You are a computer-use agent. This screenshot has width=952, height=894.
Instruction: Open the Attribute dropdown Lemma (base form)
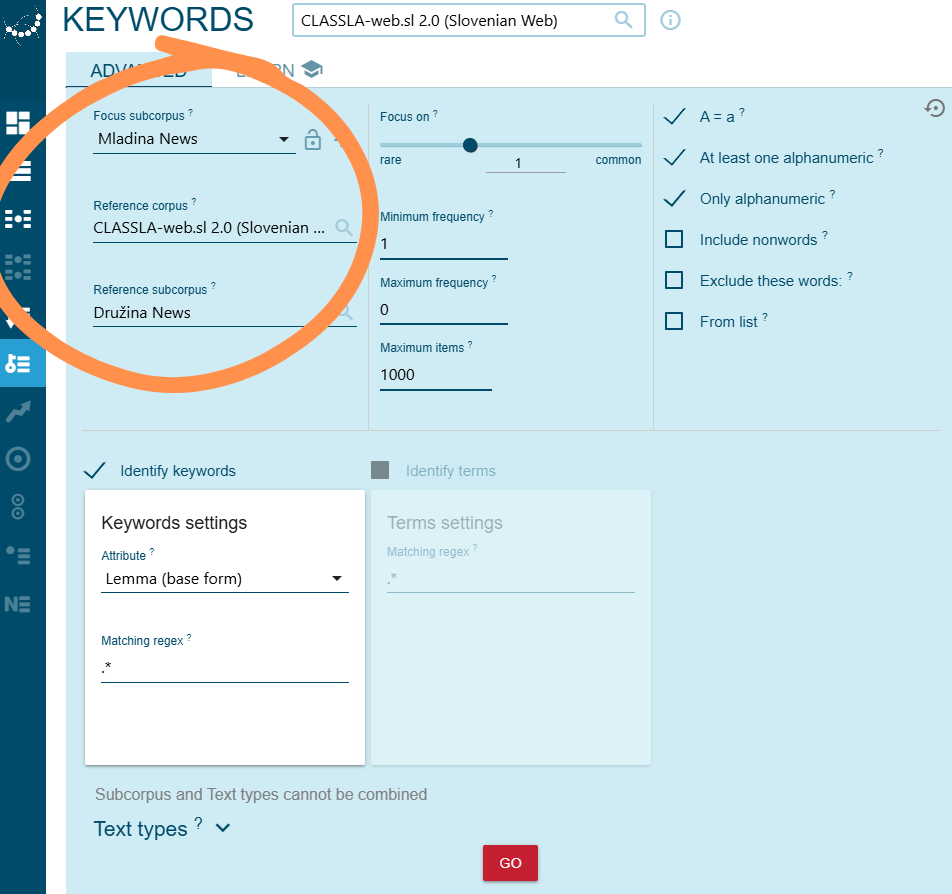(x=225, y=579)
